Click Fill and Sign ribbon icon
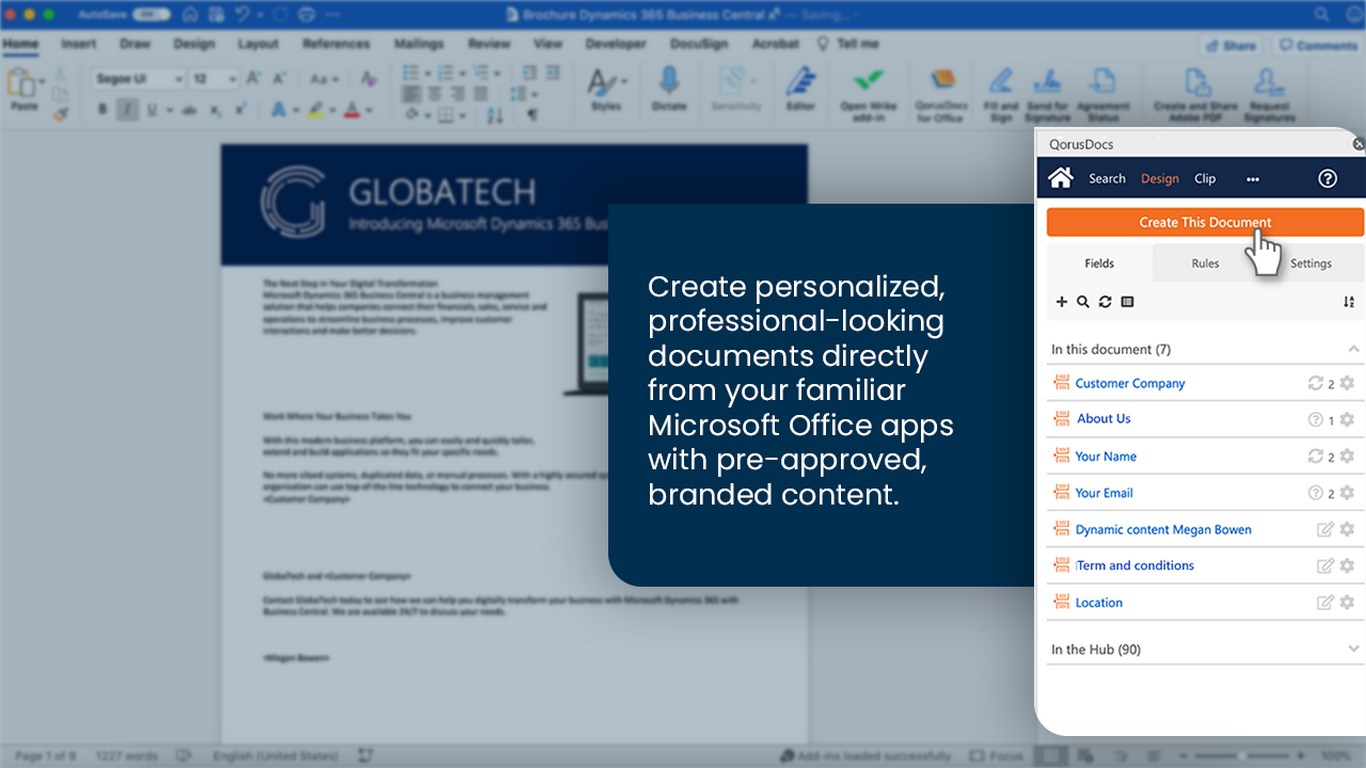The height and width of the screenshot is (768, 1366). (x=1001, y=95)
